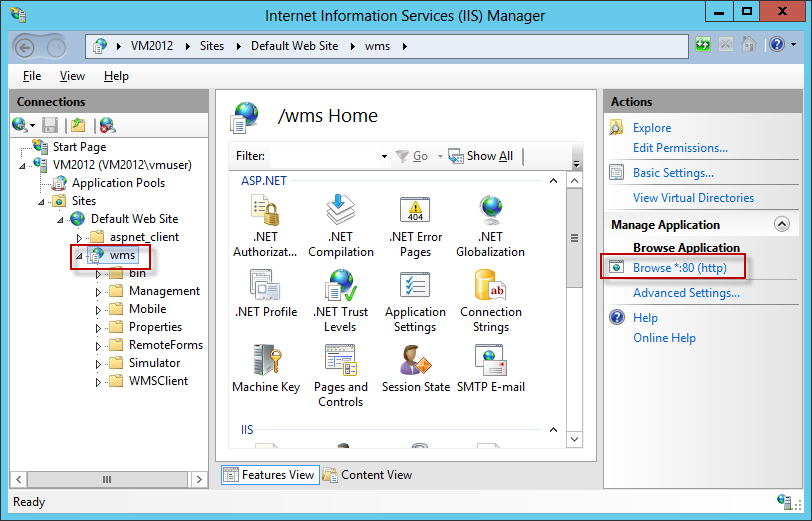The height and width of the screenshot is (521, 812).
Task: Click the save connections disk icon
Action: coord(50,125)
